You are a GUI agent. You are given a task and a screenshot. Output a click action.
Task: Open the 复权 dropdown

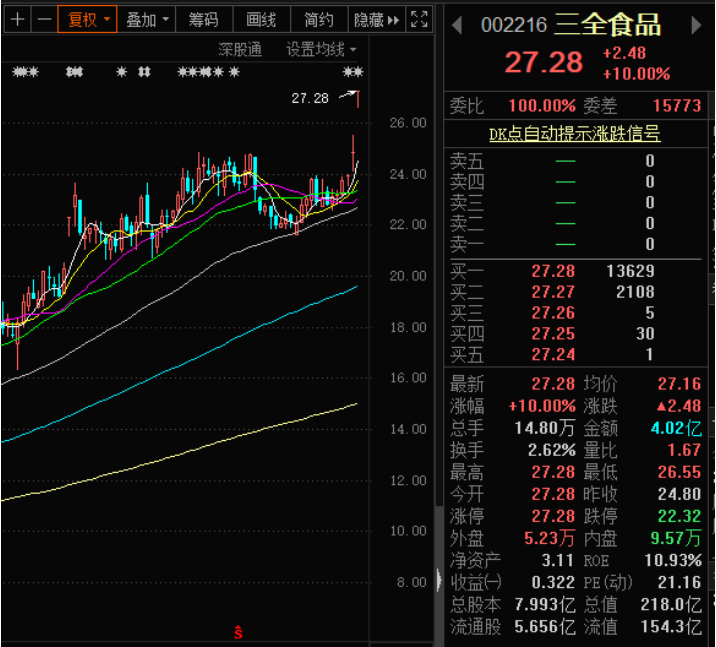[x=88, y=19]
